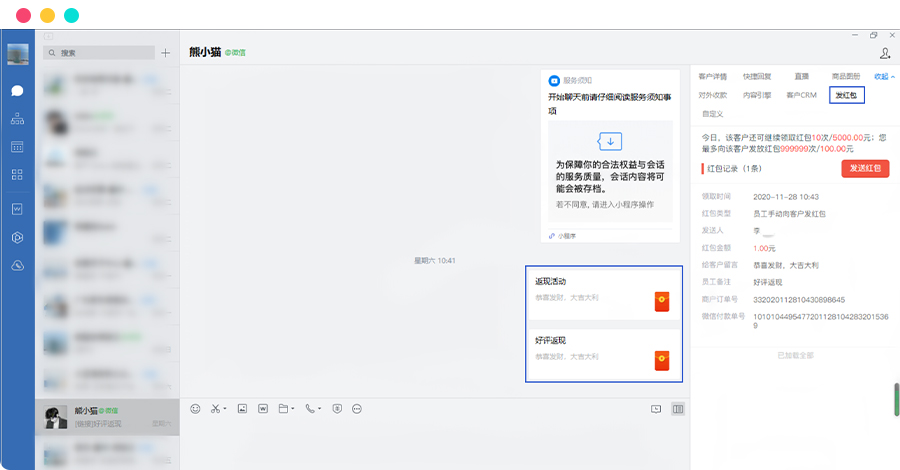
Task: Click the 搜索 search field
Action: (98, 53)
